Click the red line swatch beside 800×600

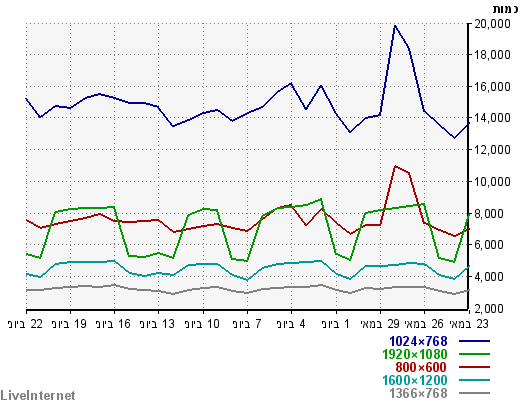click(x=474, y=367)
